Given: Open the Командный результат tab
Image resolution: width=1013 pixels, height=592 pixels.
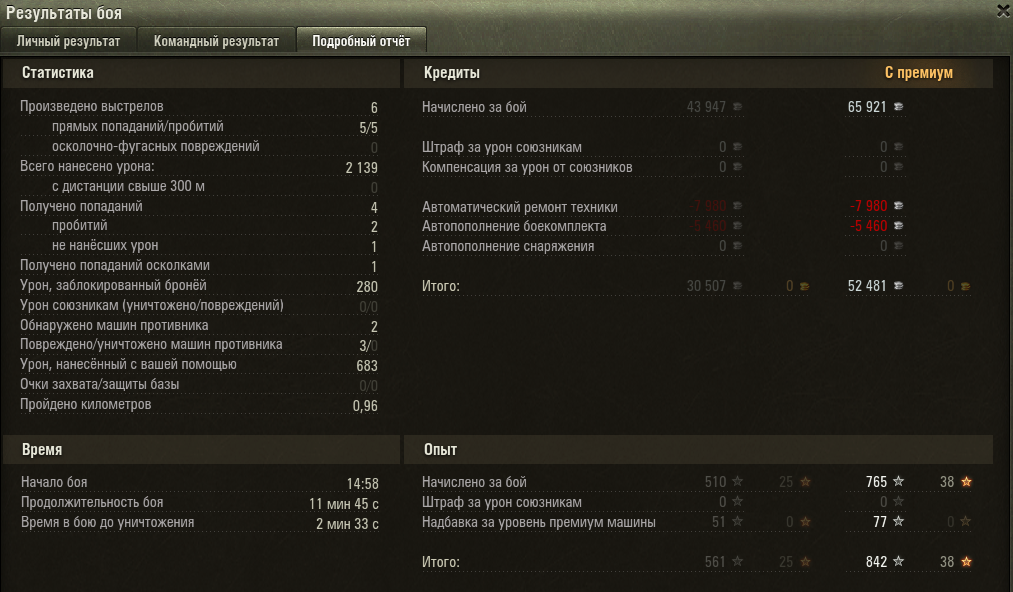Looking at the screenshot, I should [216, 41].
